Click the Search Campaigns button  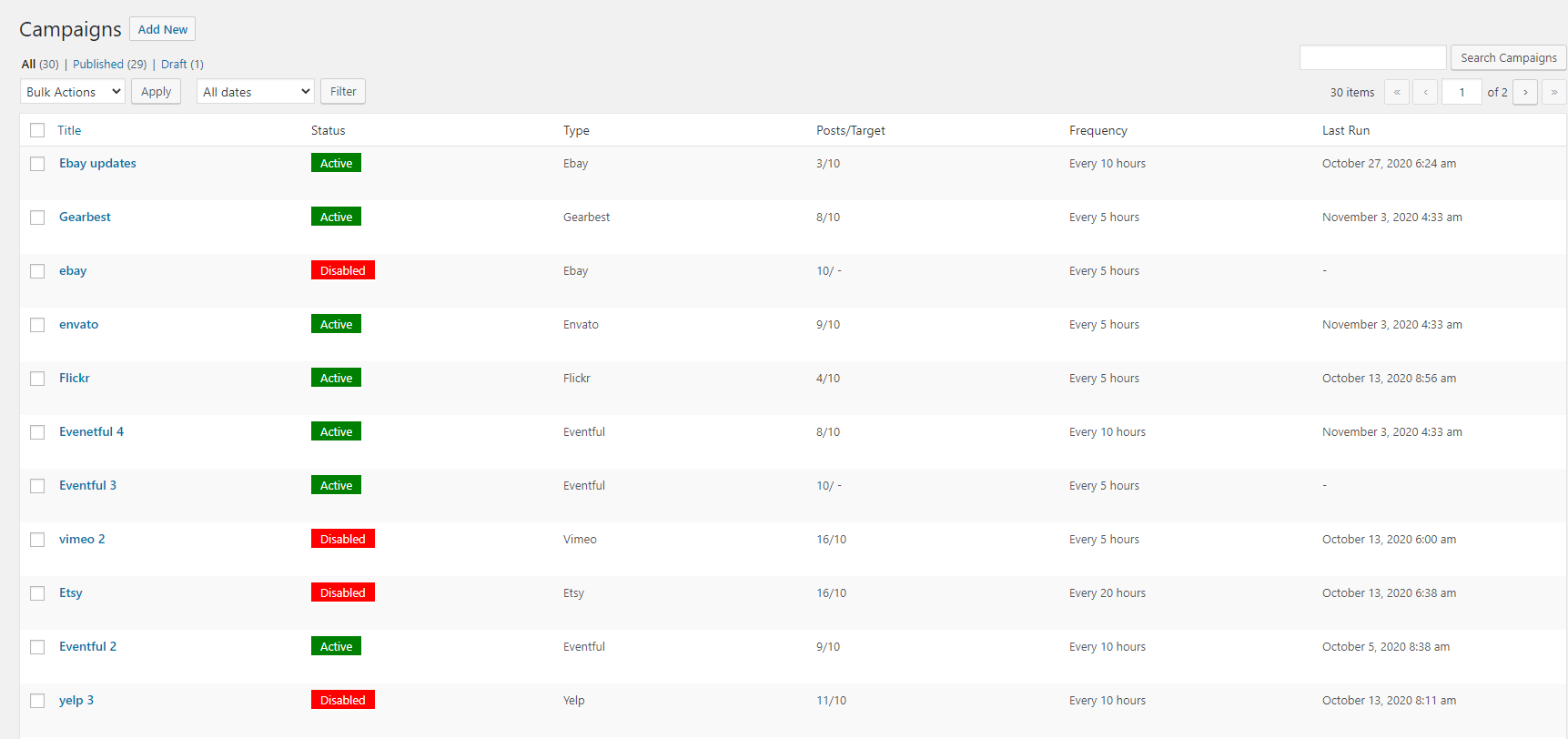[x=1508, y=57]
